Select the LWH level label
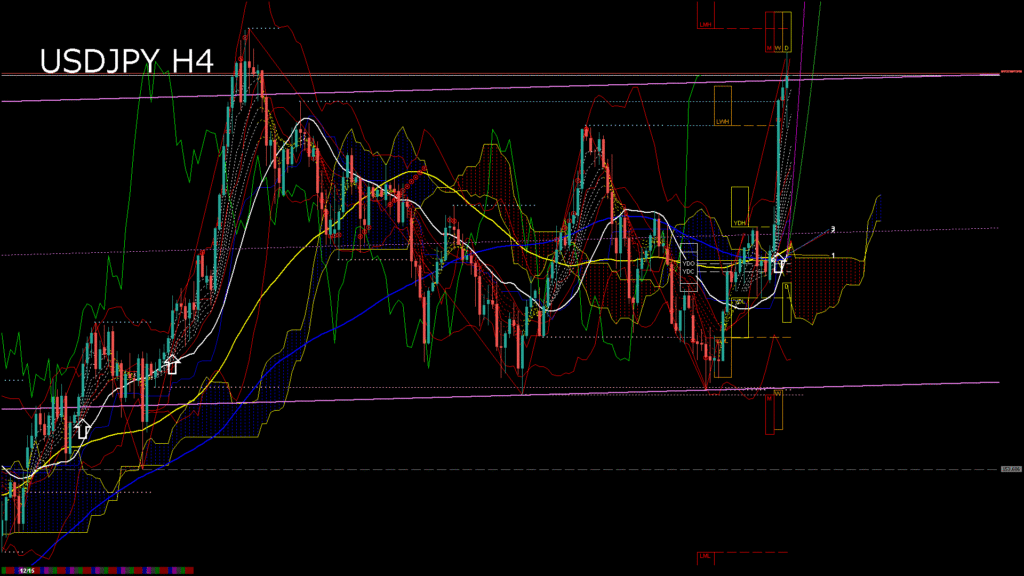The width and height of the screenshot is (1024, 576). pos(722,122)
